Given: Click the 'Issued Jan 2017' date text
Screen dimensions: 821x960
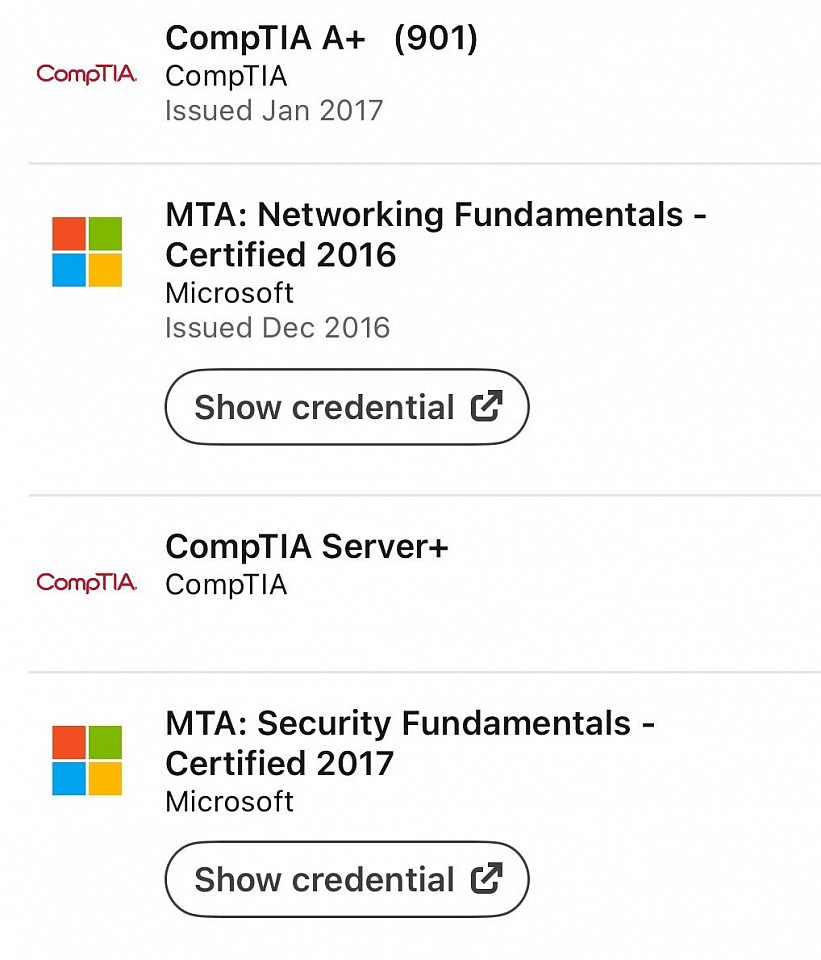Looking at the screenshot, I should click(x=274, y=111).
